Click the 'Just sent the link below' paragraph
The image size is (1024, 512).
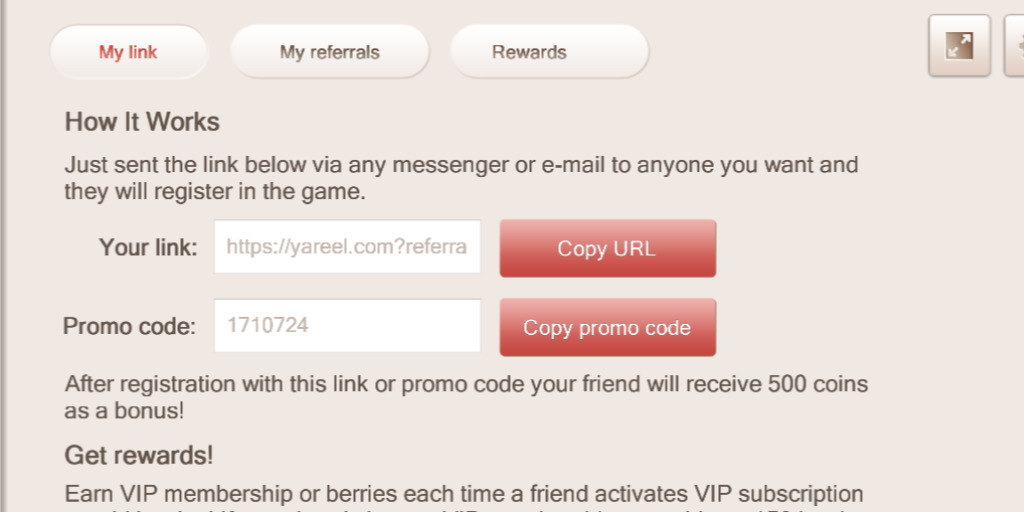[x=461, y=178]
